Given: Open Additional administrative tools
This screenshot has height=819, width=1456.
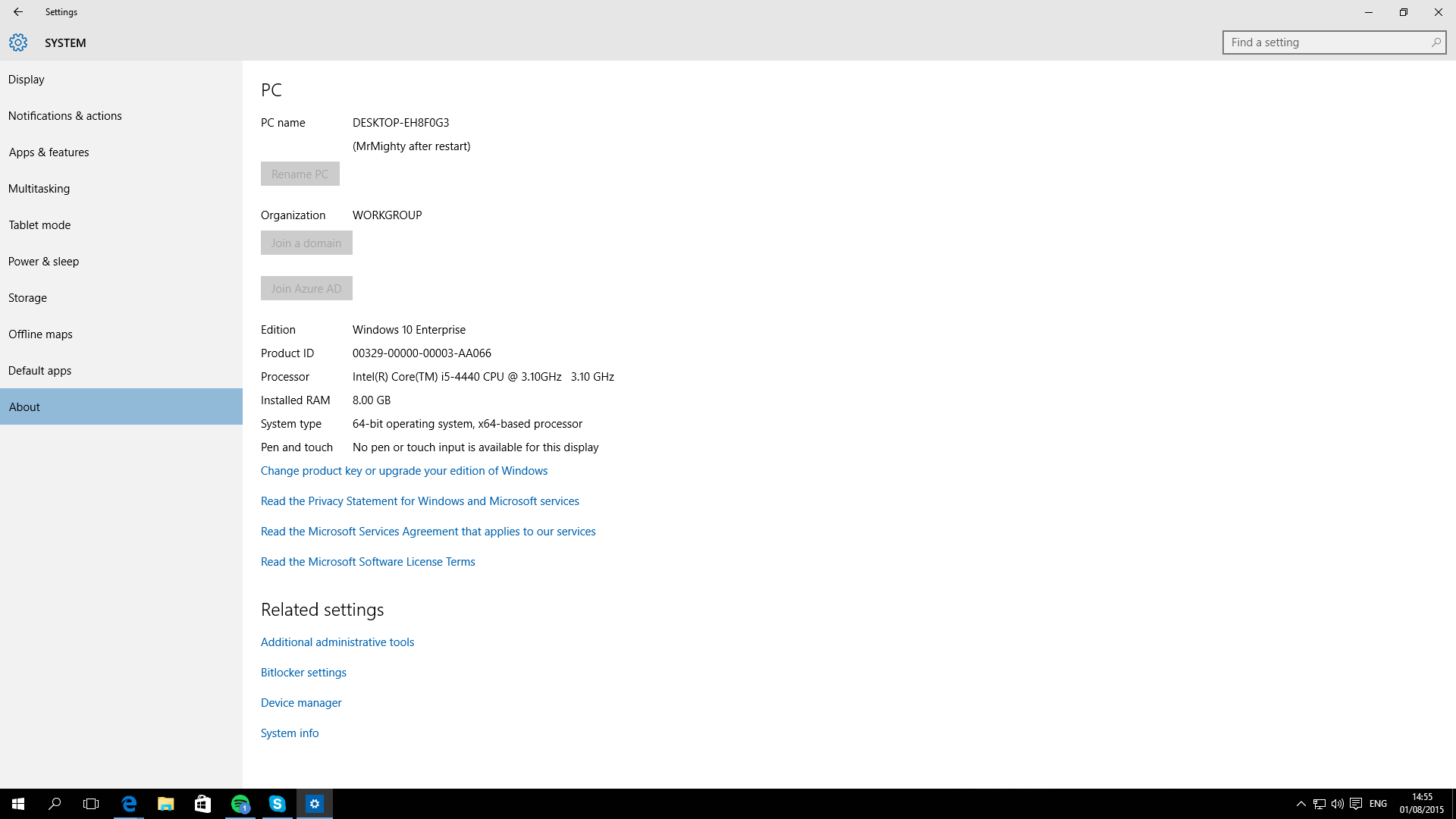Looking at the screenshot, I should (337, 642).
